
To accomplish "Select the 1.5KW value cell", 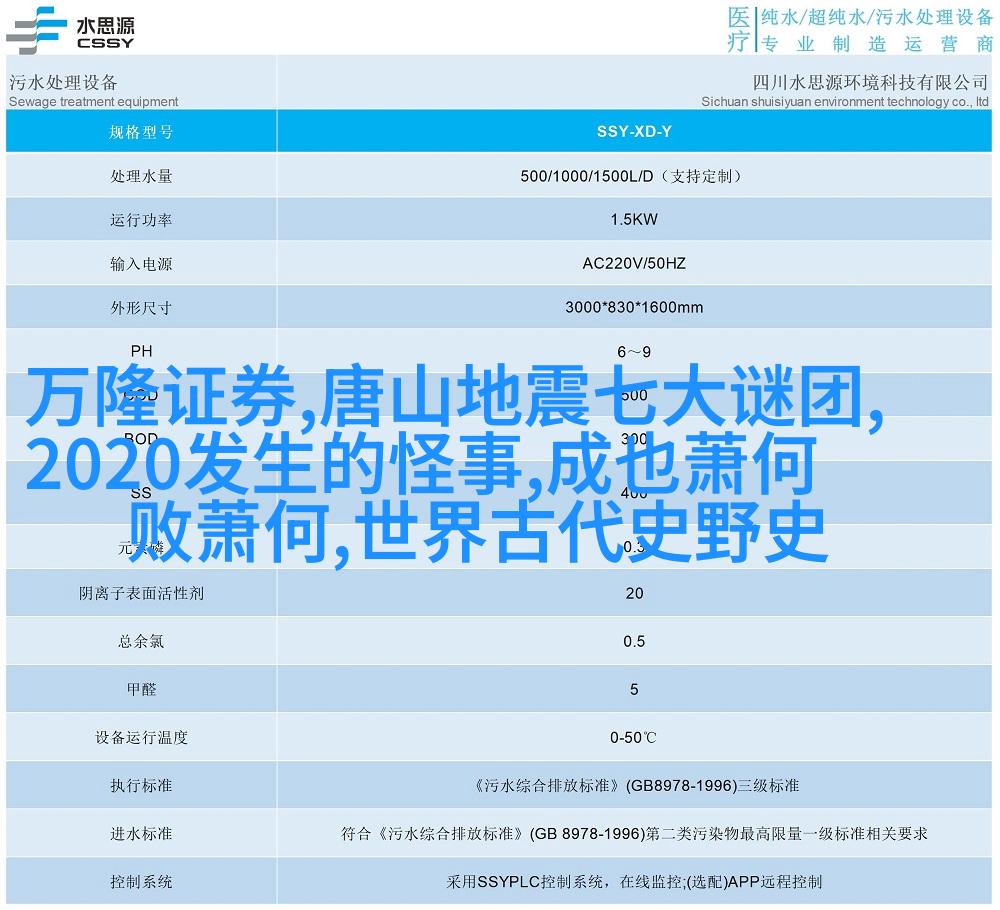I will coord(635,219).
